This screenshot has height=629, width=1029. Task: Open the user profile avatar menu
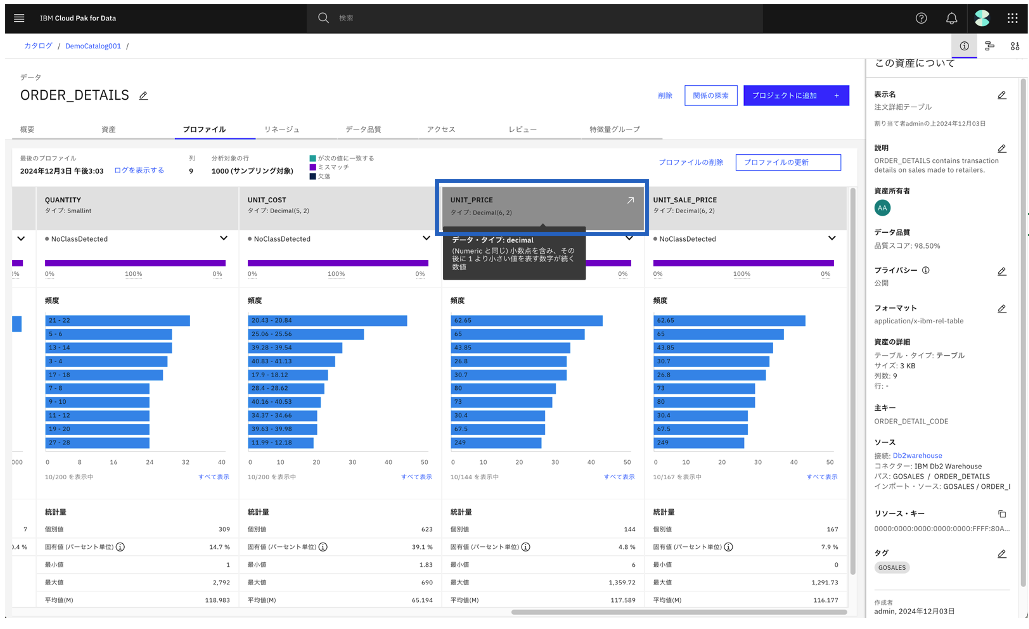(982, 18)
